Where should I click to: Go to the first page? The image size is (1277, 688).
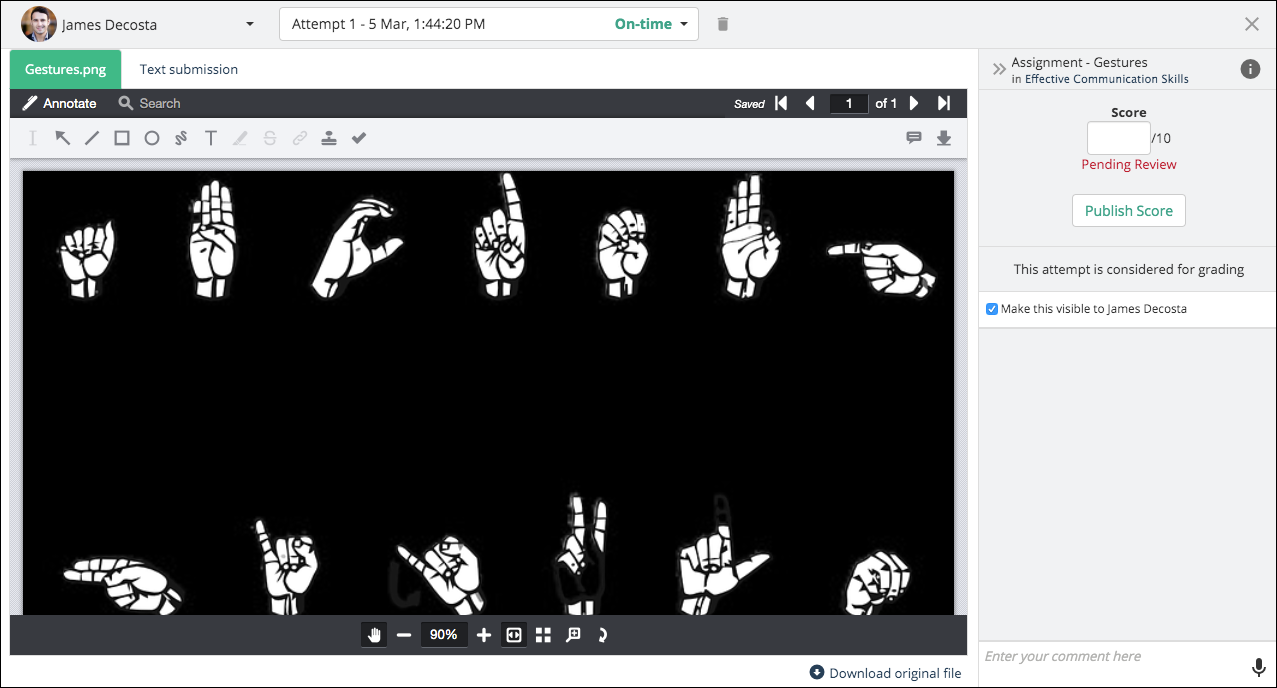(x=782, y=103)
